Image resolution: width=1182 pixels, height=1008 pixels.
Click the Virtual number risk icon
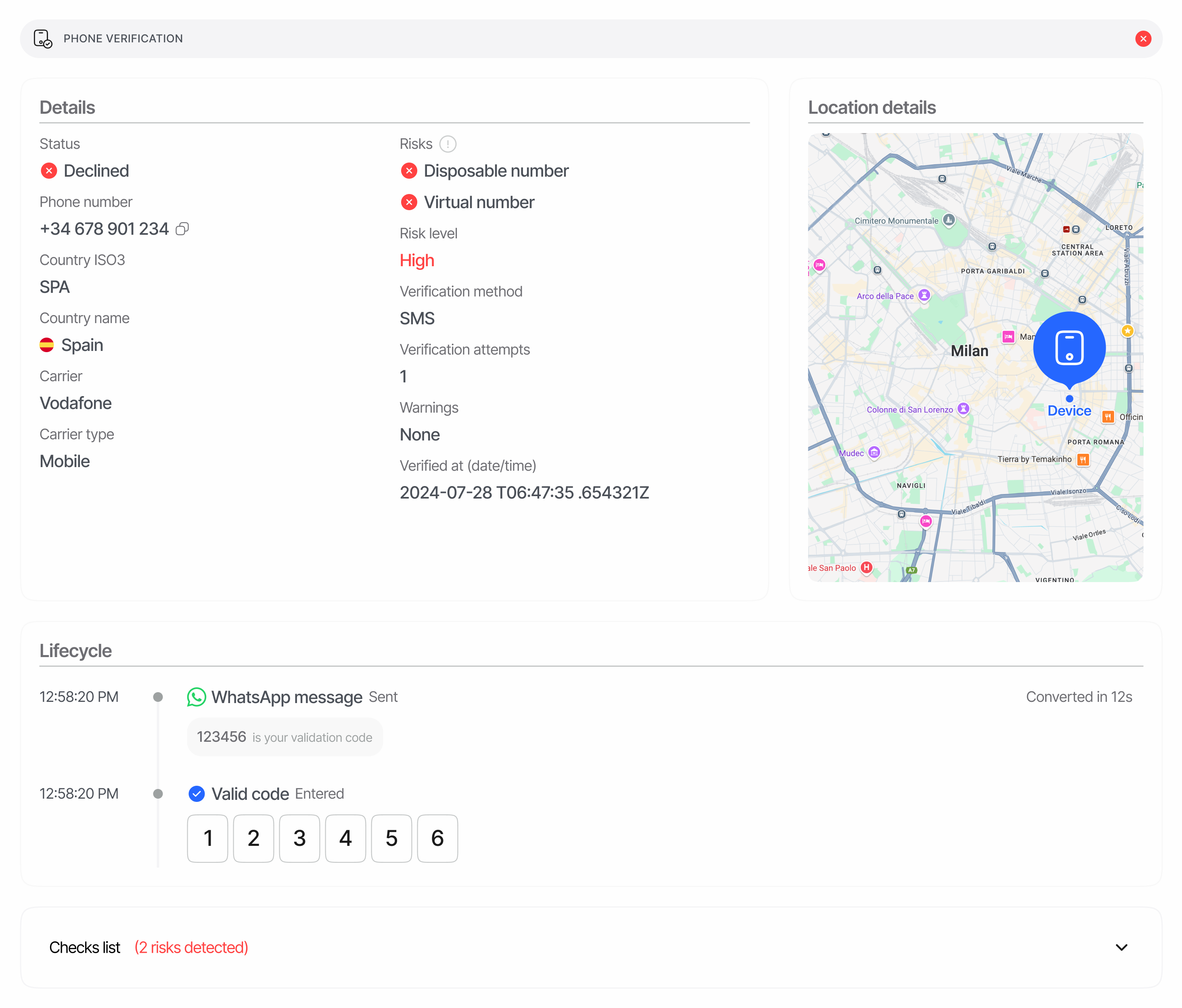point(409,202)
